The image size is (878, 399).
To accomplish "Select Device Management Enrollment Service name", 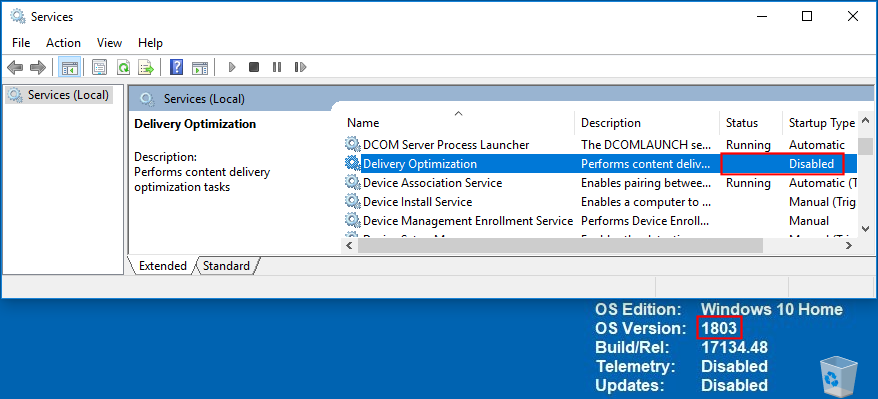I will [x=468, y=221].
